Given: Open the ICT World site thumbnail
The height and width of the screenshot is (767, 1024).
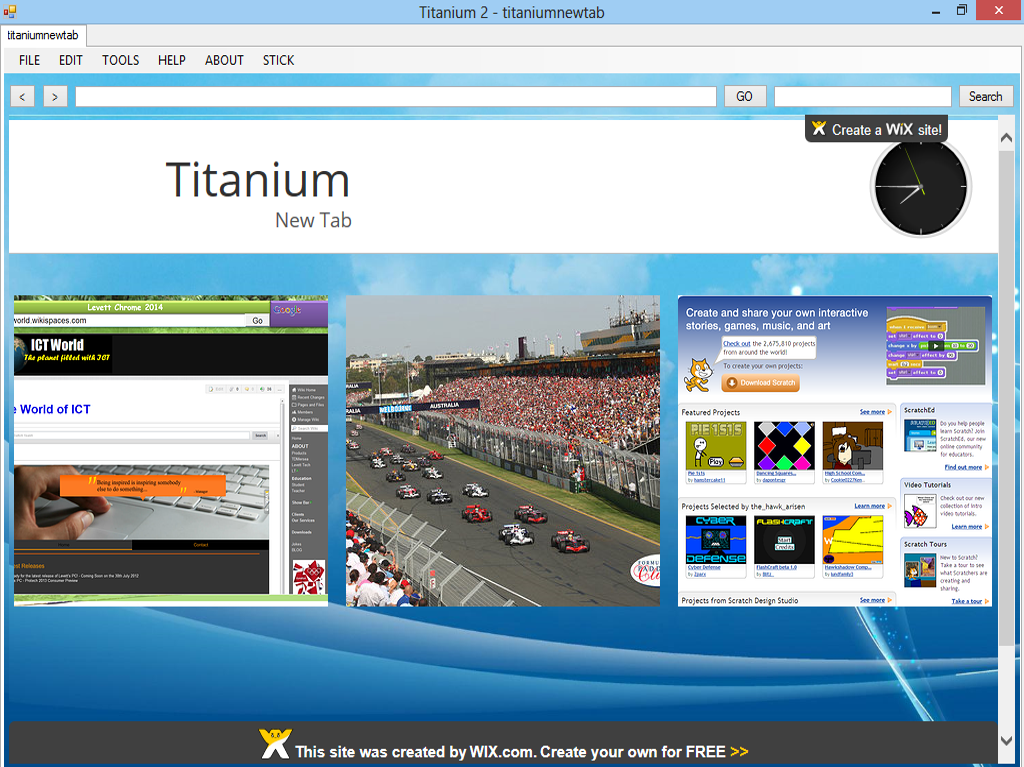Looking at the screenshot, I should point(171,451).
